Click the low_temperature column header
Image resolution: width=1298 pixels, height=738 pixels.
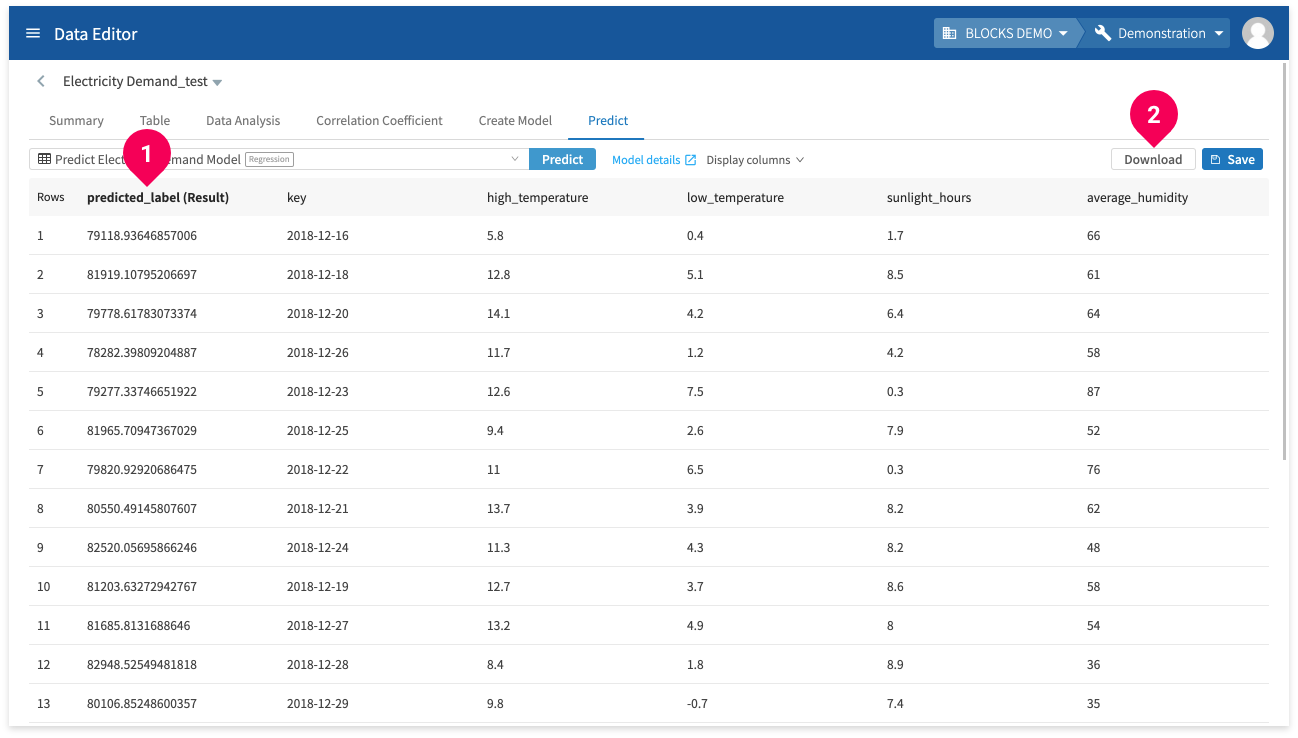[x=735, y=198]
